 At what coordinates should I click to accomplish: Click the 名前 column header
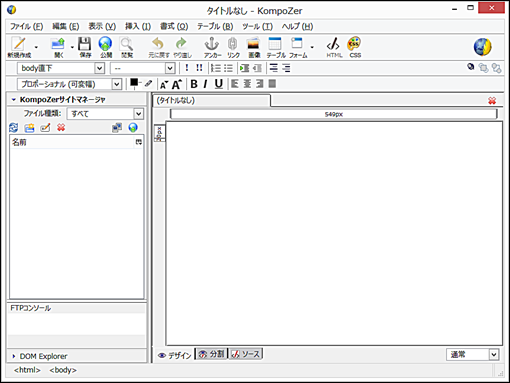(72, 142)
